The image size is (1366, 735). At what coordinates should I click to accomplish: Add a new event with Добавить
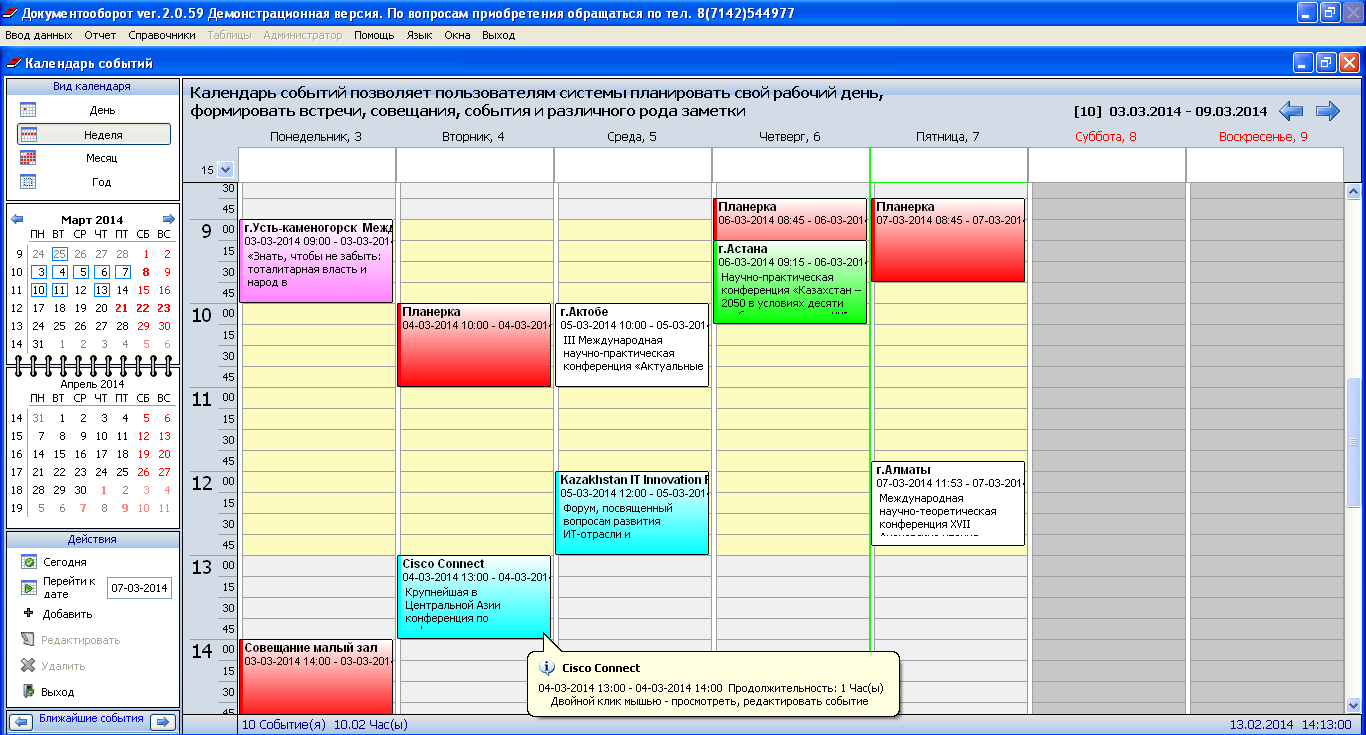pos(67,614)
